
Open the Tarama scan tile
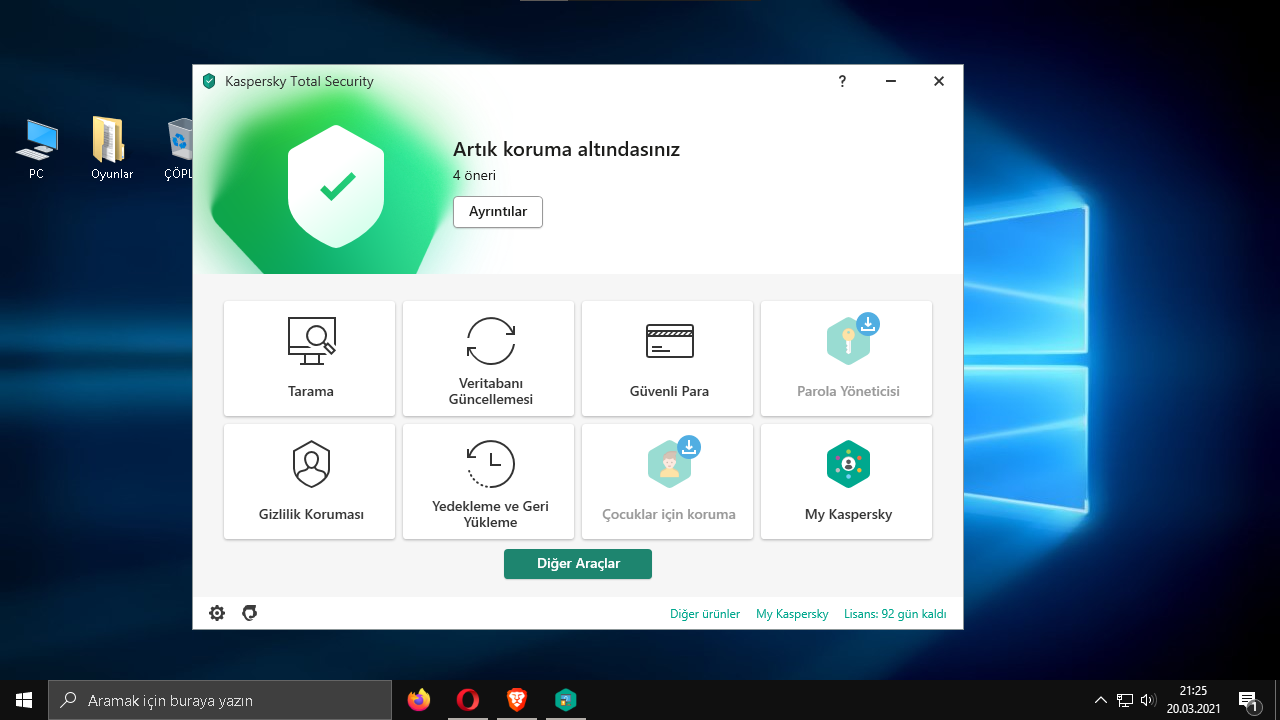(309, 358)
